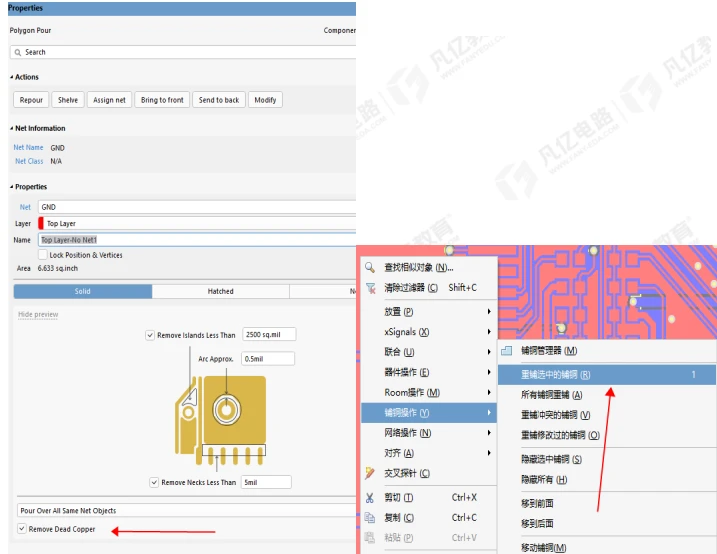Select the Solid fill mode tab
This screenshot has width=717, height=554.
click(83, 291)
